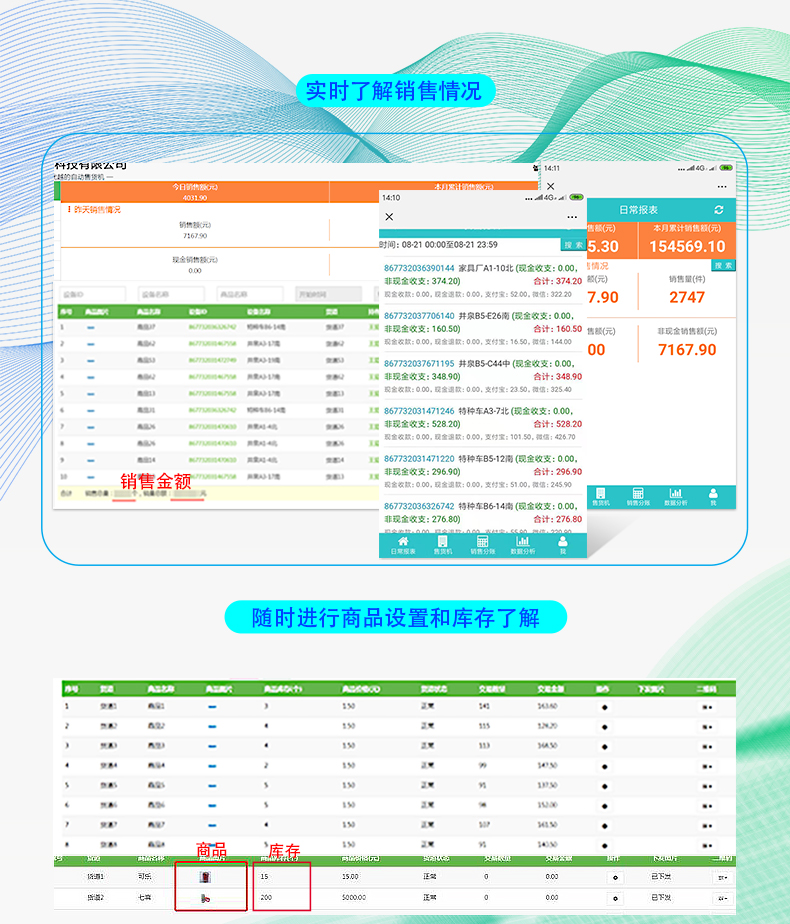Tap 销售分账 calculator icon in front phone's bar
Screen dimensions: 790x924
482,544
